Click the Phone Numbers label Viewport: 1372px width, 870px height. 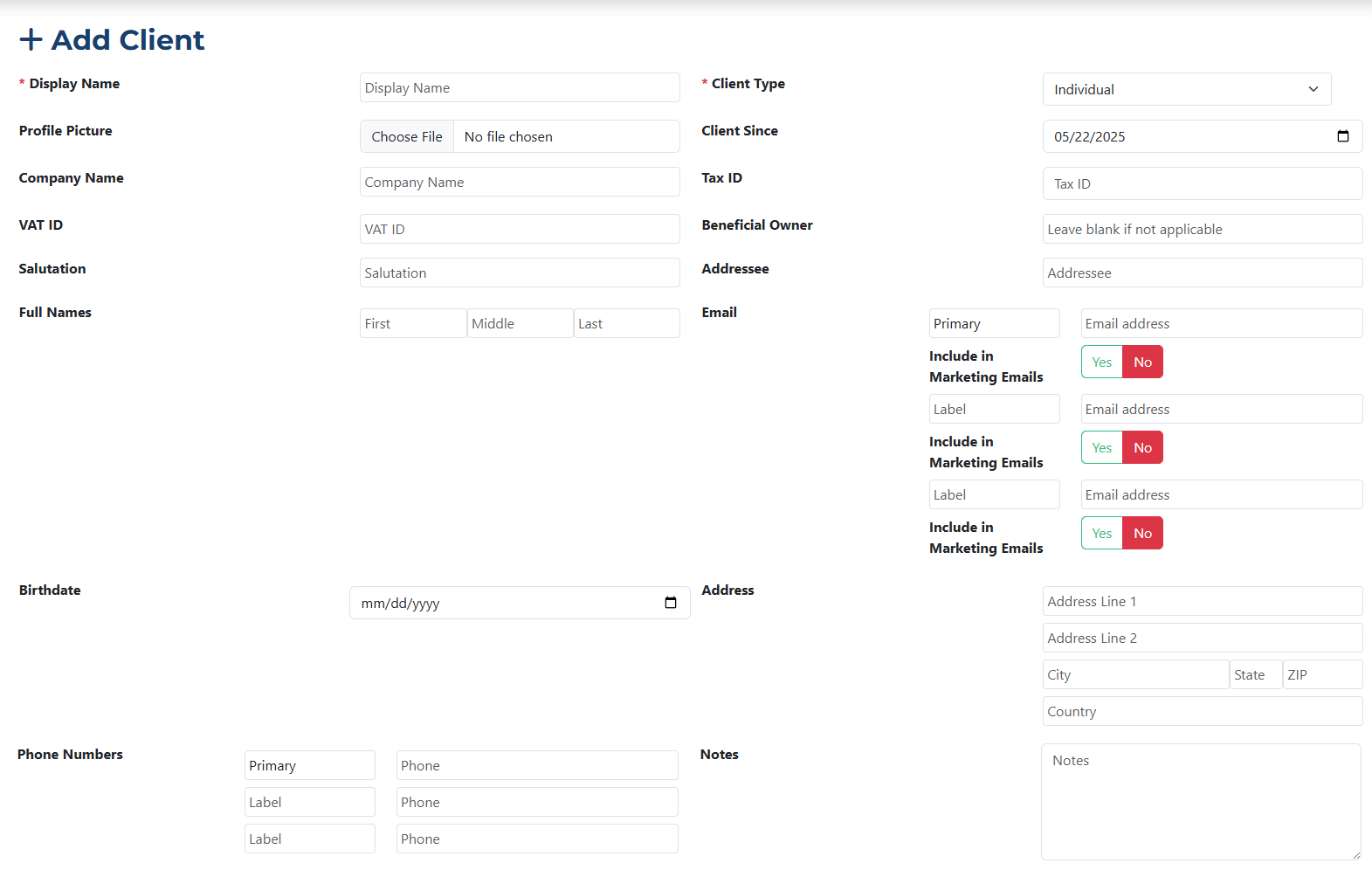pos(70,755)
